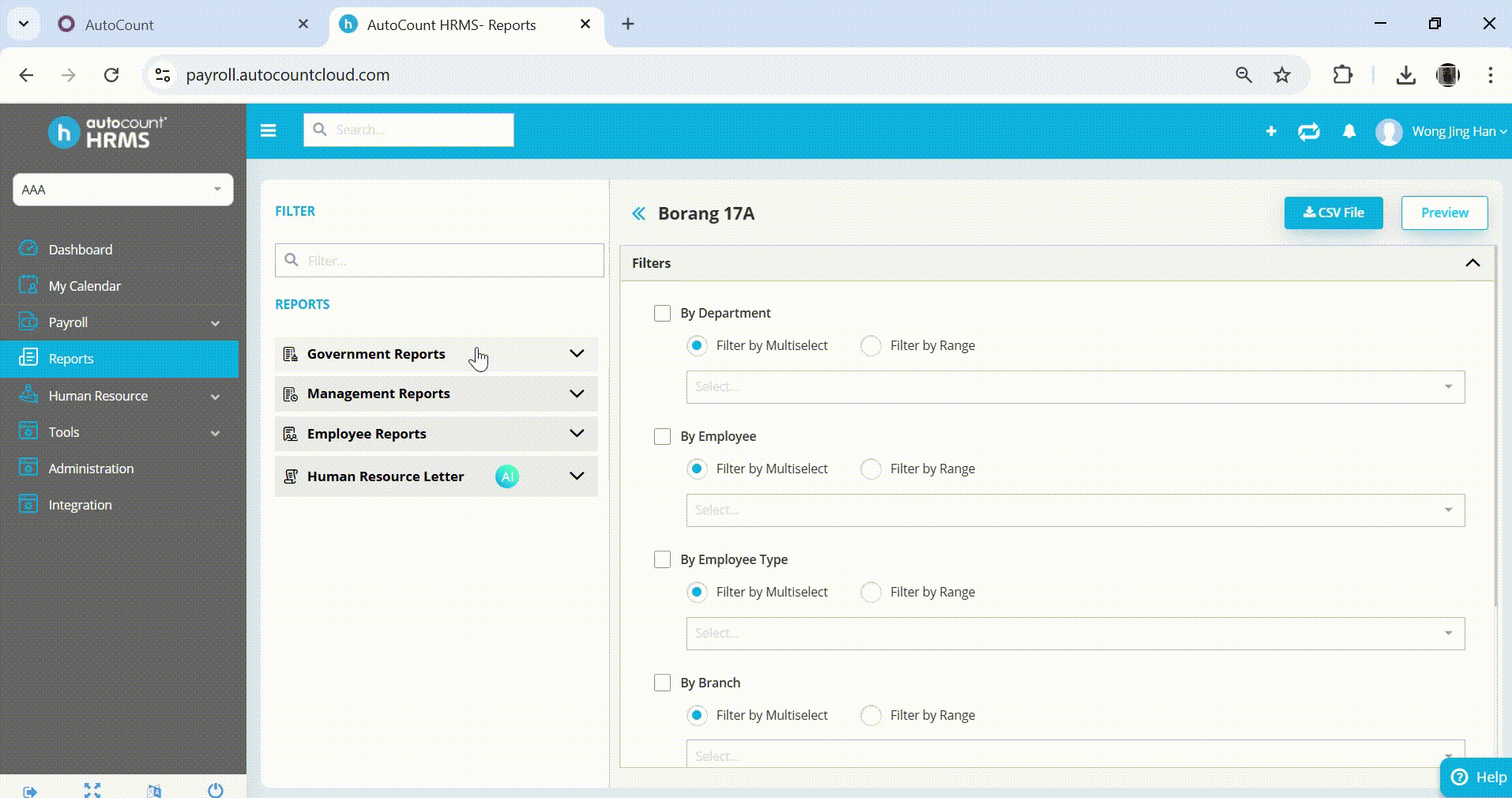The height and width of the screenshot is (798, 1512).
Task: Tick the By Employee Type checkbox
Action: (x=662, y=559)
